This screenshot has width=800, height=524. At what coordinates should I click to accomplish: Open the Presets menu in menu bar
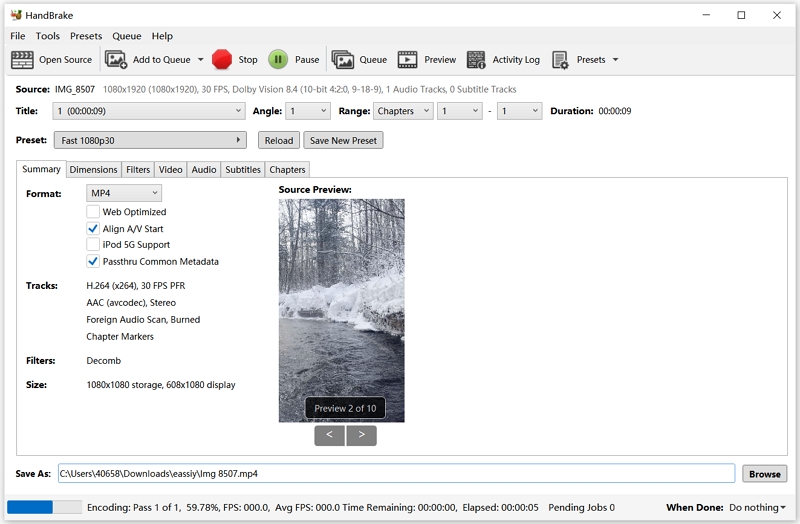tap(86, 36)
